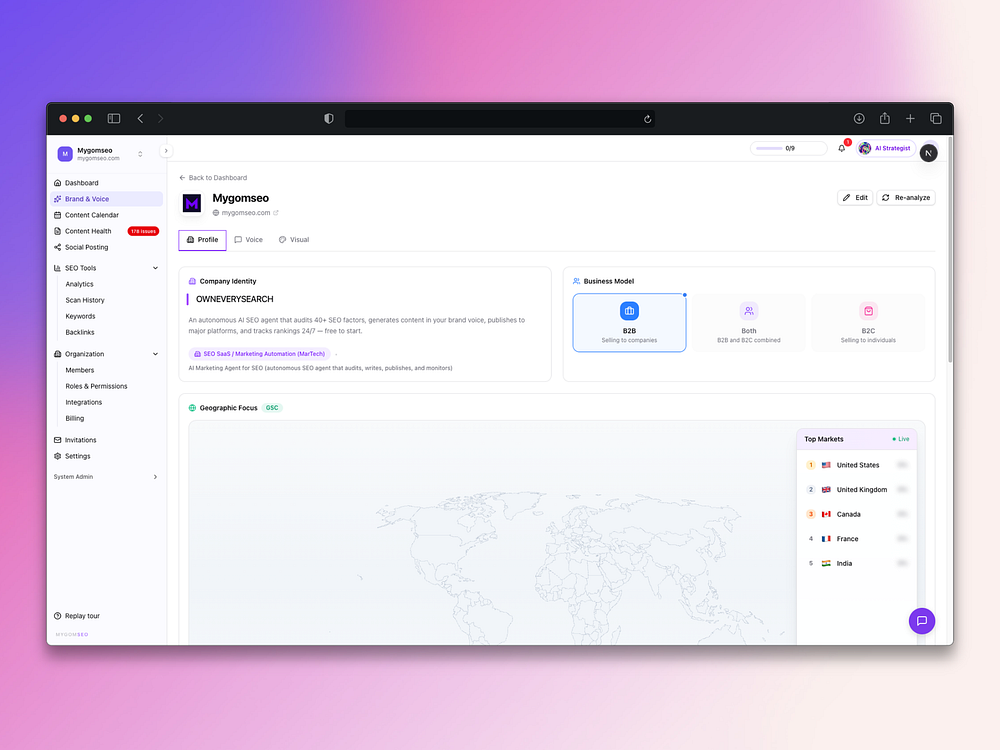1000x750 pixels.
Task: Click the GSC badge
Action: 272,408
